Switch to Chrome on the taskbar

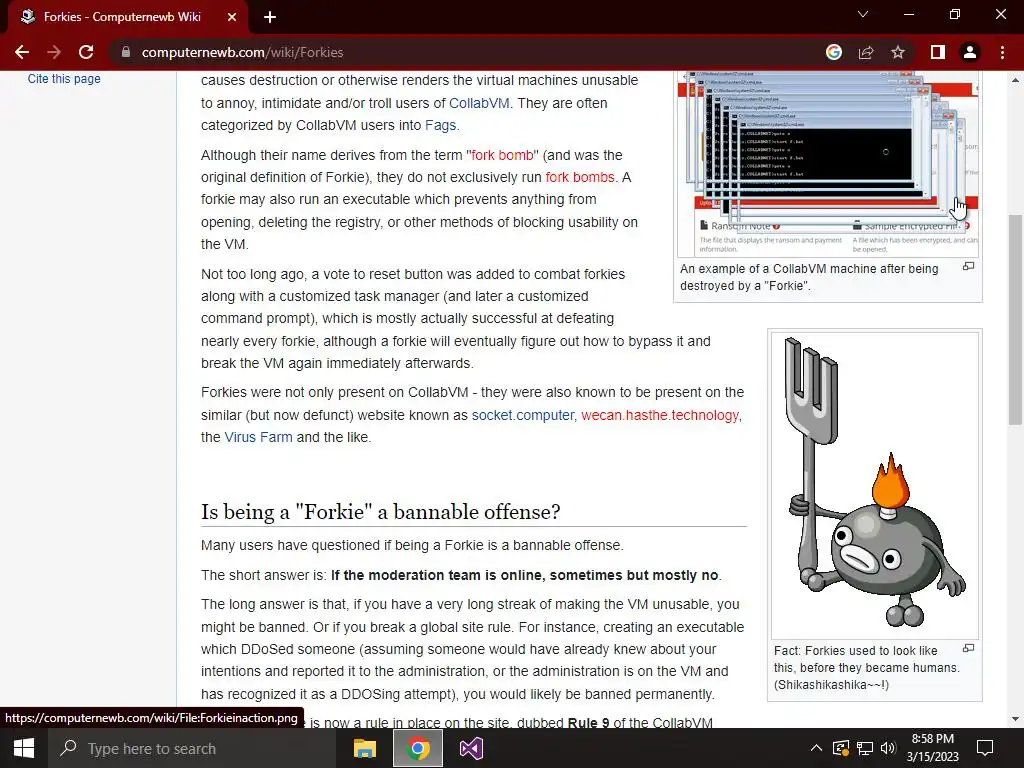click(x=418, y=748)
